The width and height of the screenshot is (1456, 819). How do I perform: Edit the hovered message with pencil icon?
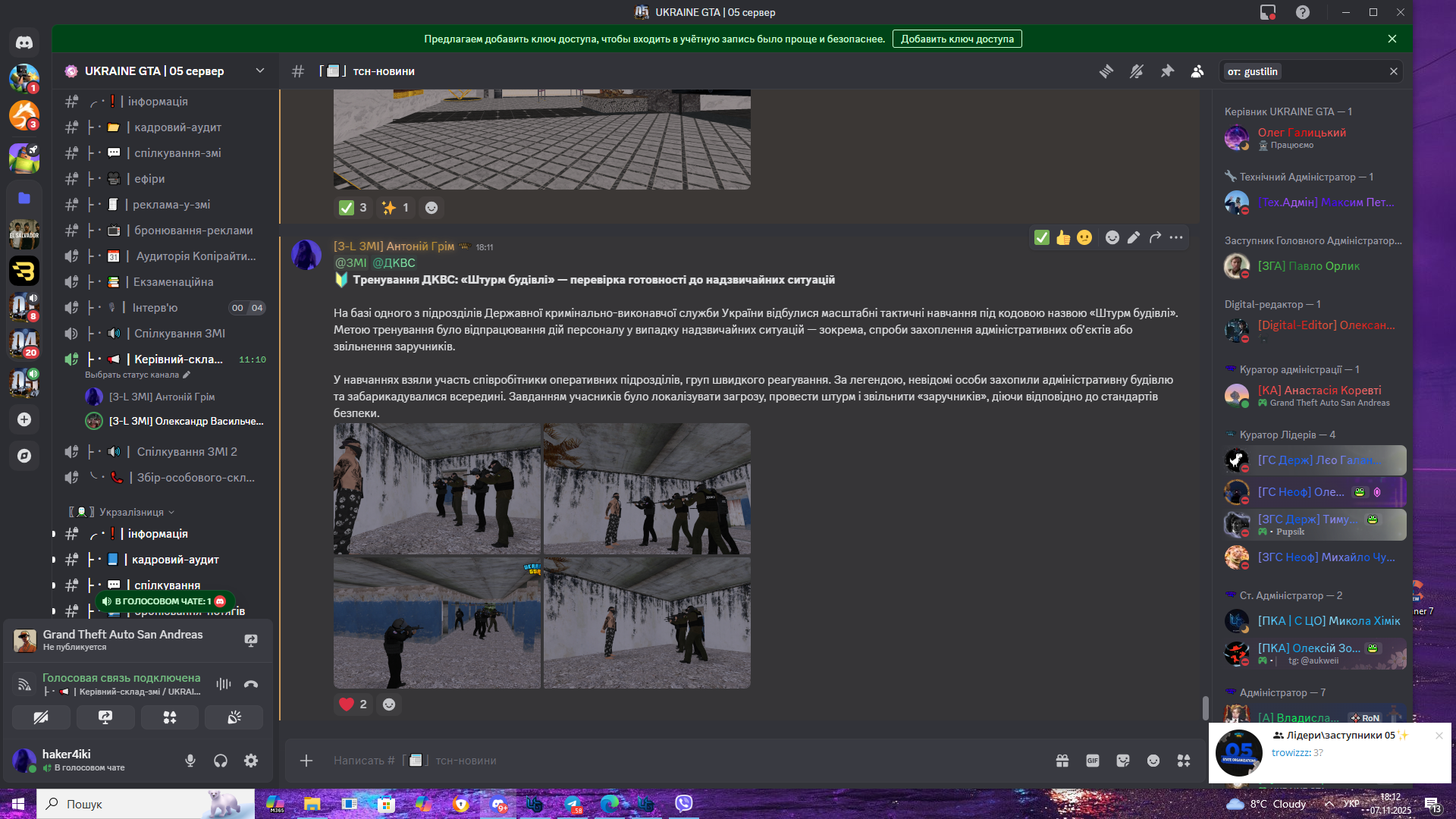click(x=1134, y=238)
